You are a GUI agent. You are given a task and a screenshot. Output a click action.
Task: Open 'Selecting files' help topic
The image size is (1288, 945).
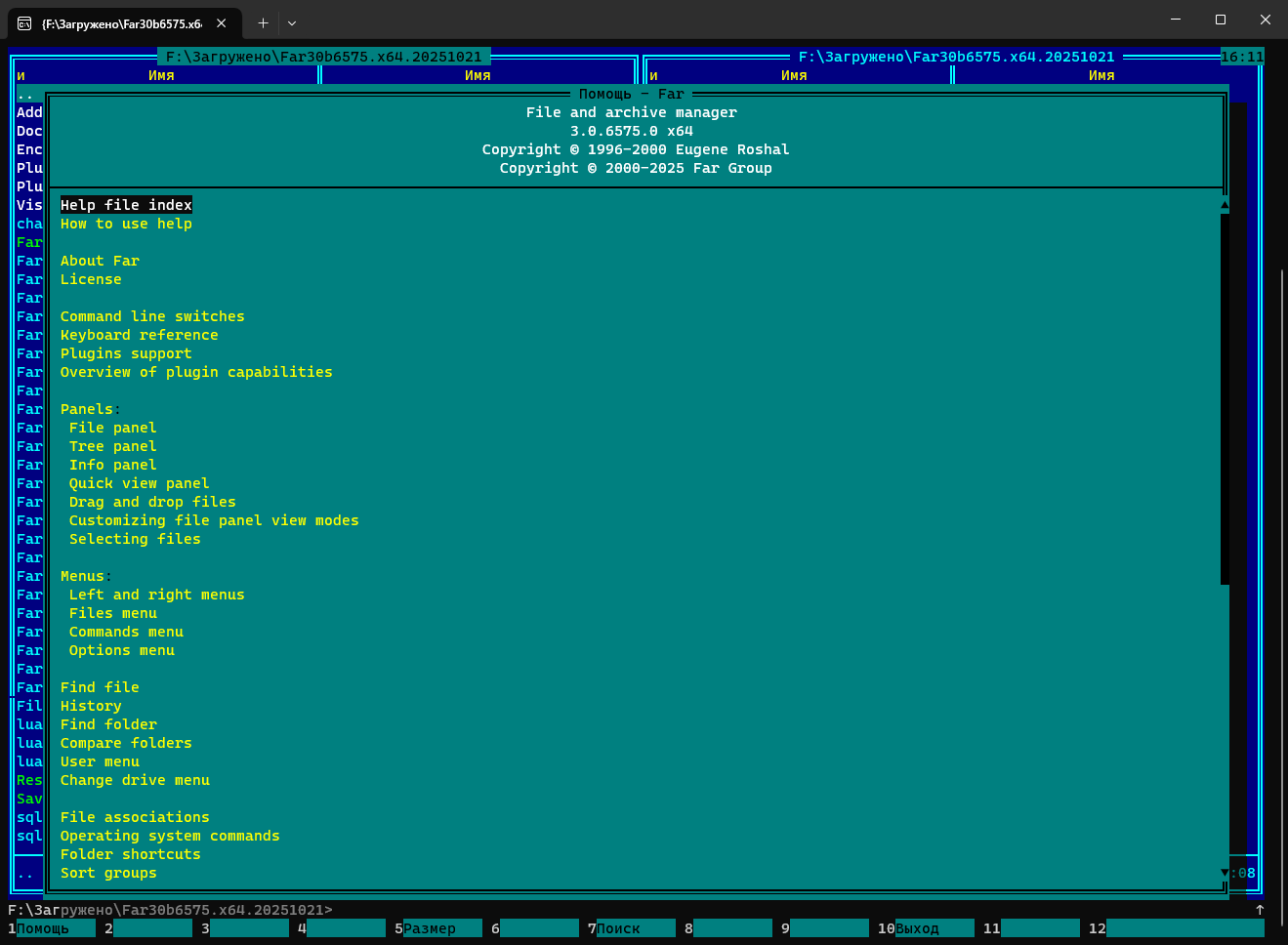pyautogui.click(x=135, y=539)
